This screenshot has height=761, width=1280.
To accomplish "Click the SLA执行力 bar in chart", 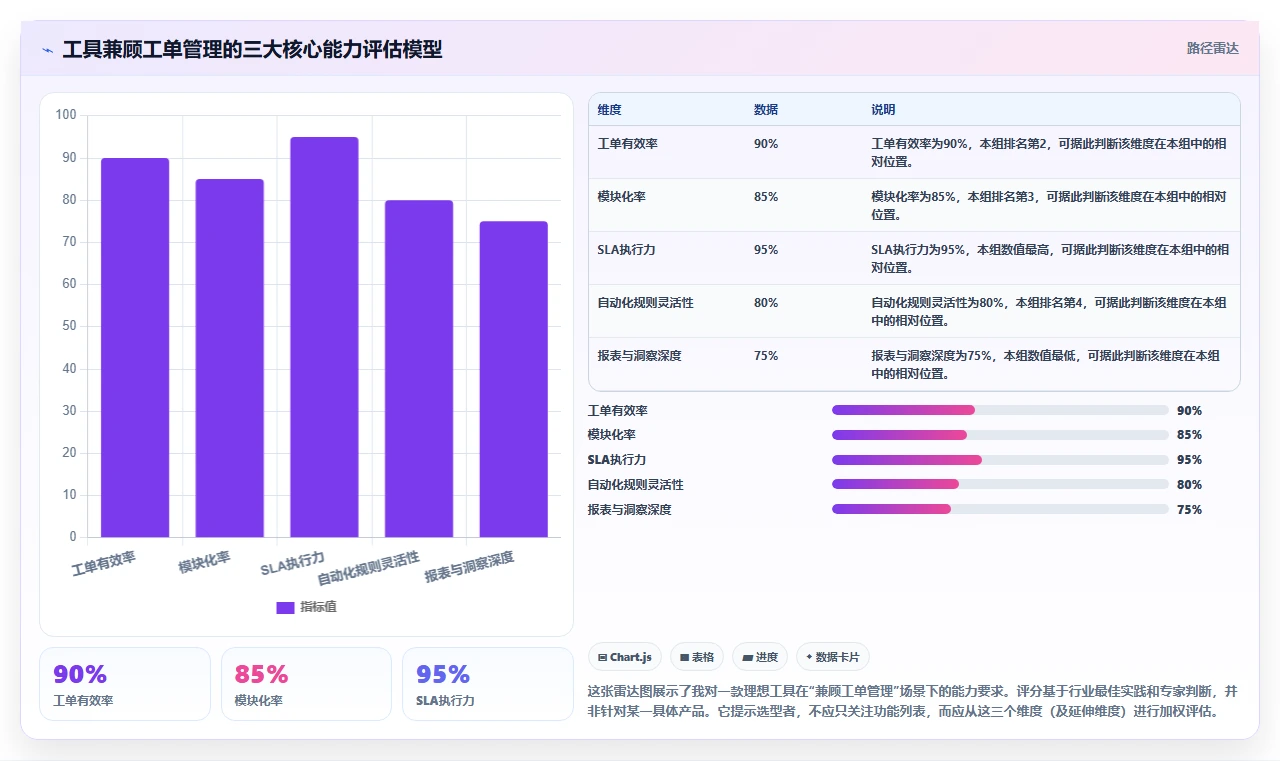I will [324, 337].
